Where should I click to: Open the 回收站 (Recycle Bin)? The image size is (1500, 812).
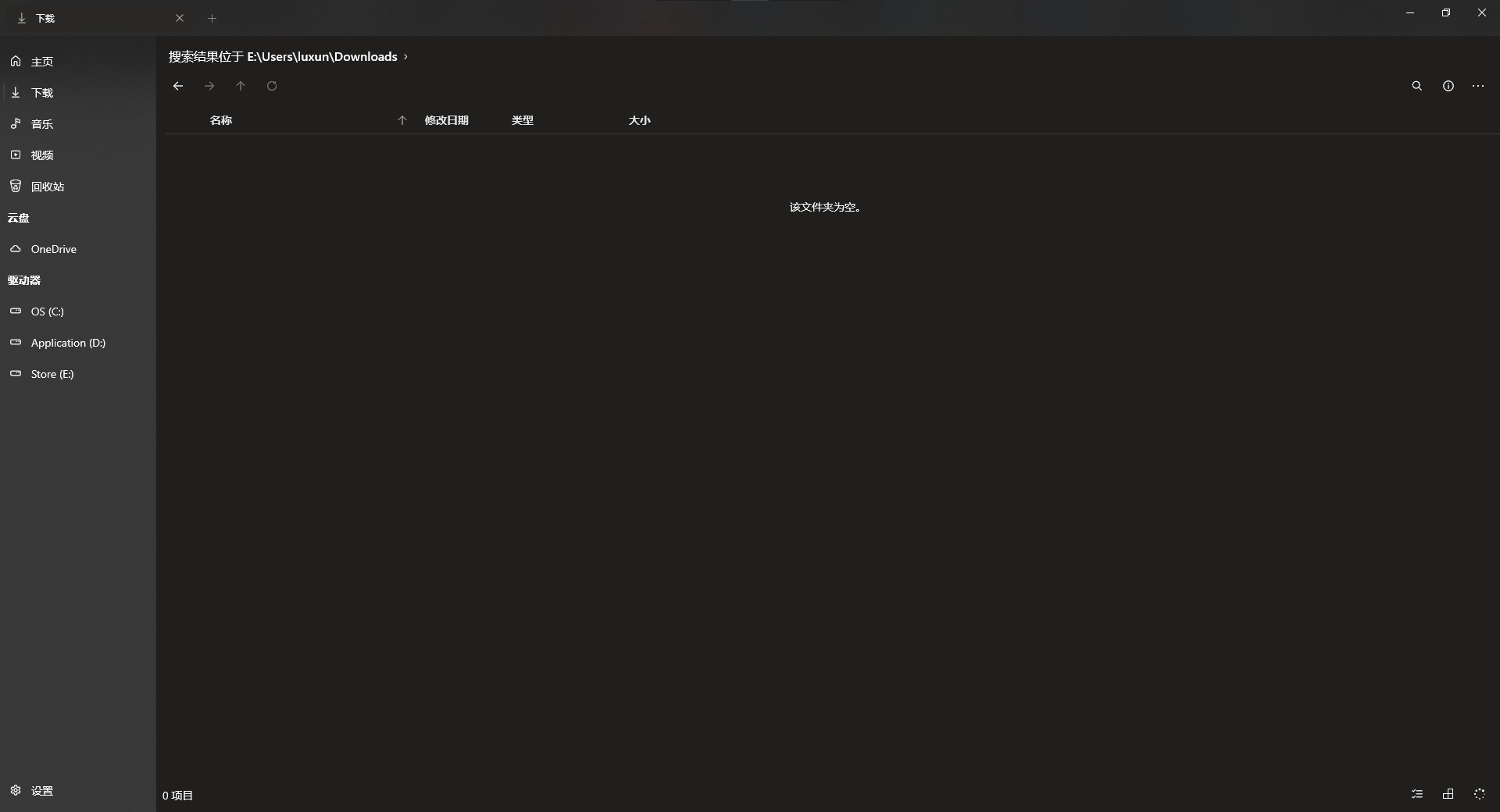click(x=48, y=186)
